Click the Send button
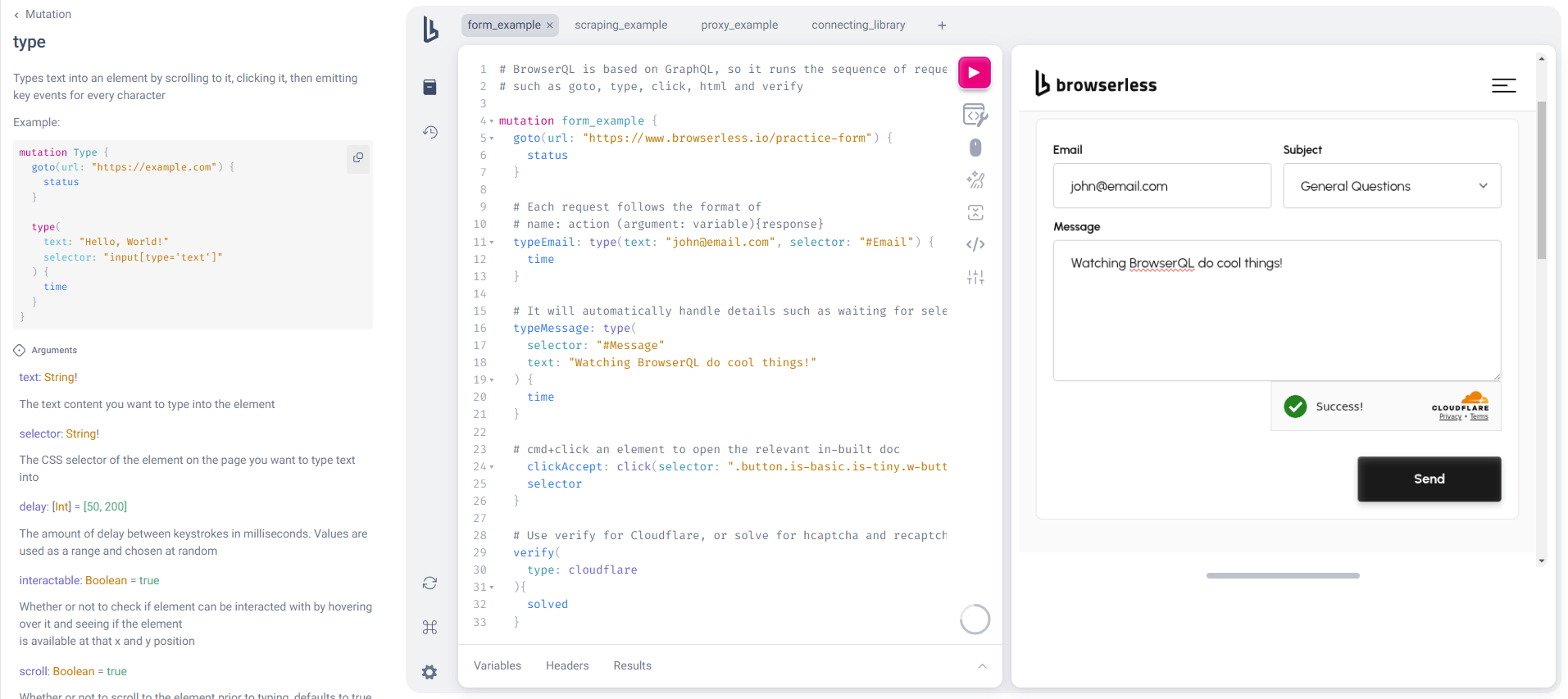1568x699 pixels. tap(1429, 479)
